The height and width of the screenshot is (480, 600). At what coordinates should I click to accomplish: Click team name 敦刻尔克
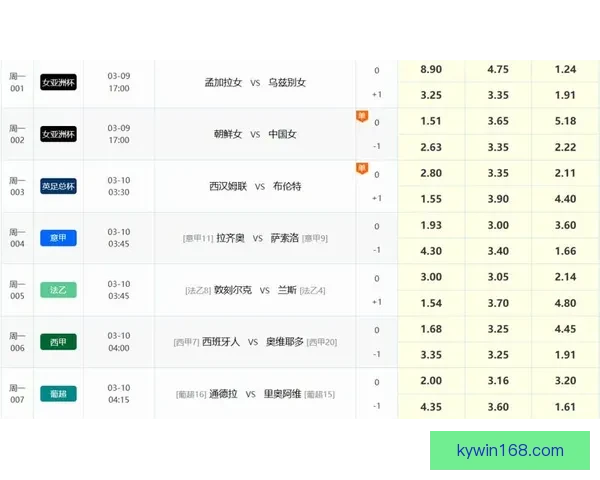(233, 290)
